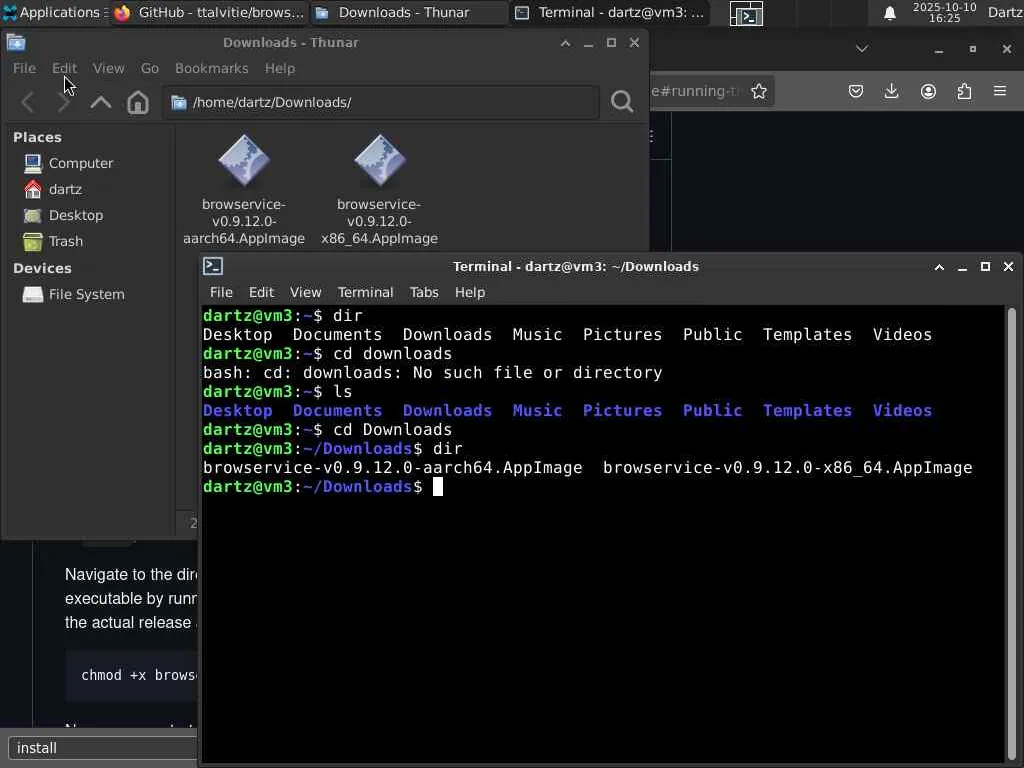Open Firefox downloads panel

(x=891, y=91)
